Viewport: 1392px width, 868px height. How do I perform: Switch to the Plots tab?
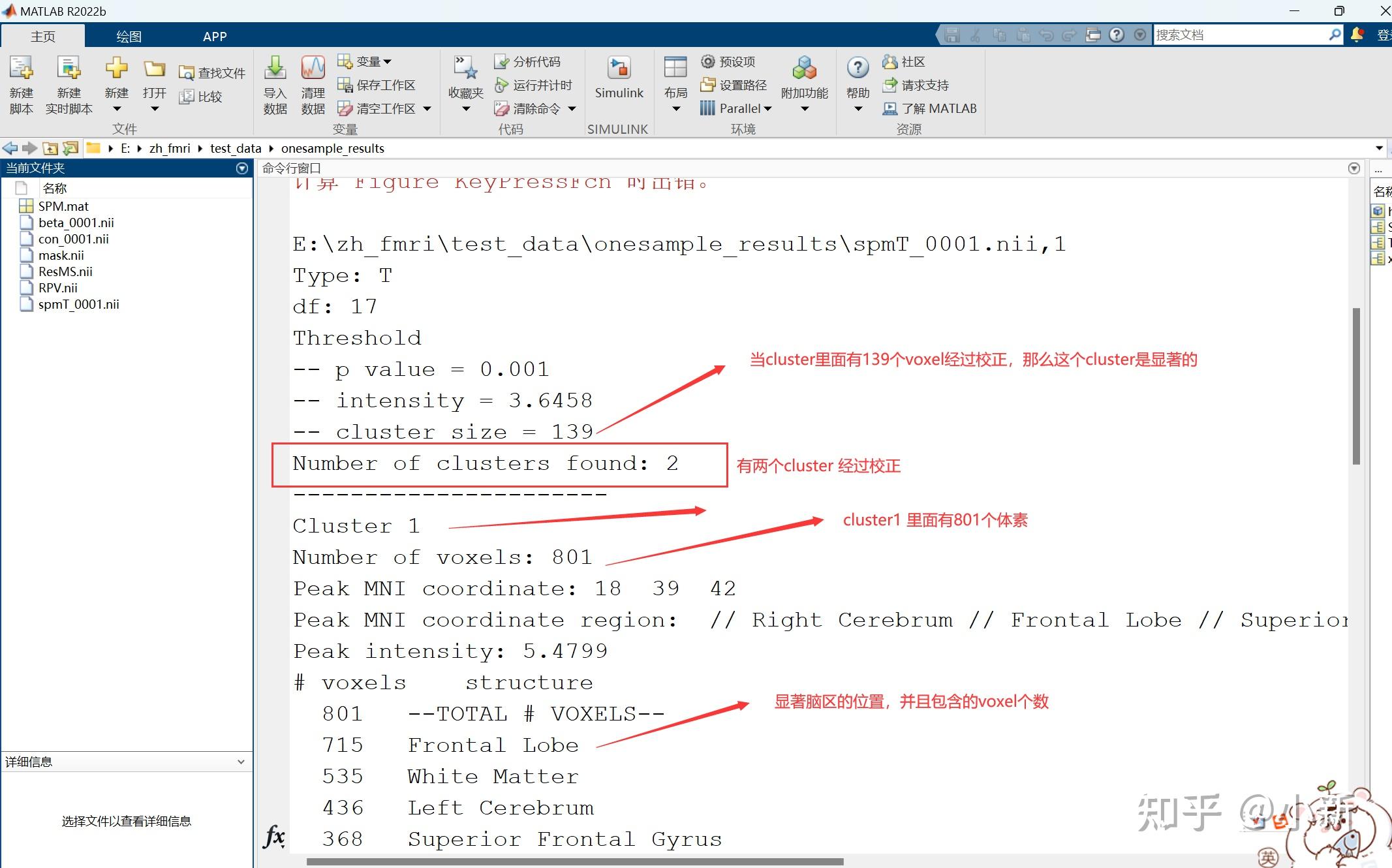click(129, 37)
